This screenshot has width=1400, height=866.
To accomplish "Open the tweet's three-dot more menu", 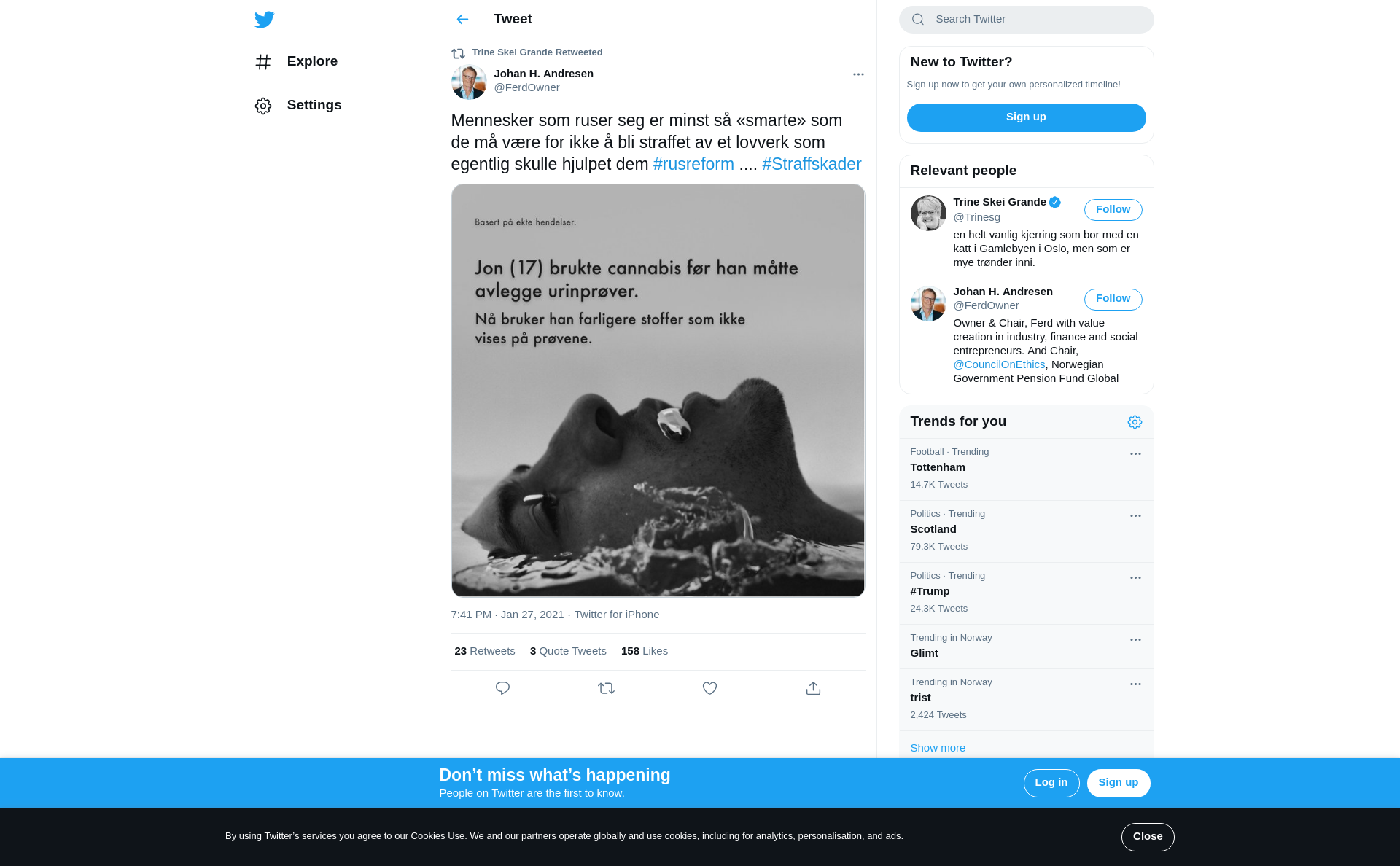I will coord(858,74).
